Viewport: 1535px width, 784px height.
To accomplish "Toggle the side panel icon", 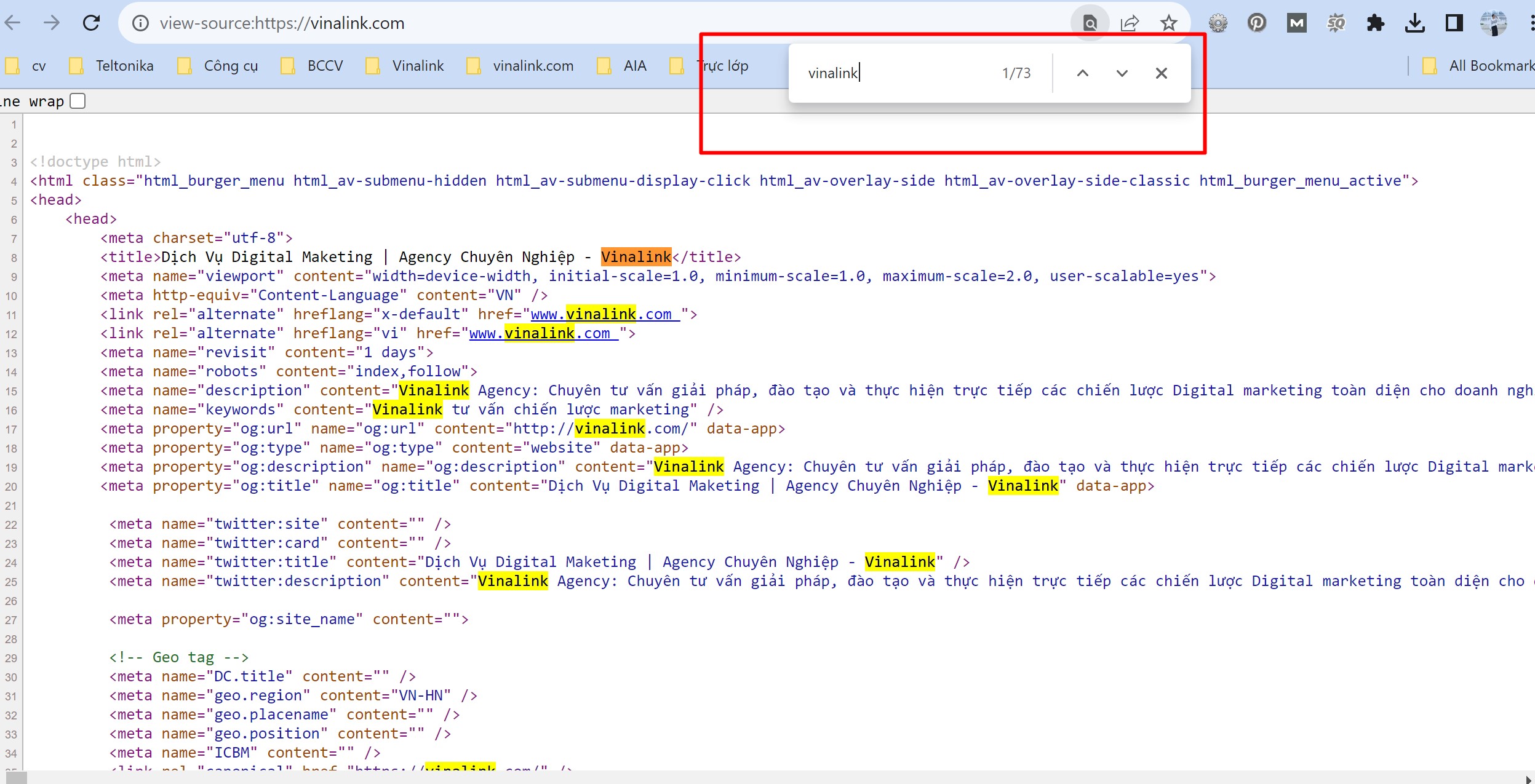I will point(1454,23).
